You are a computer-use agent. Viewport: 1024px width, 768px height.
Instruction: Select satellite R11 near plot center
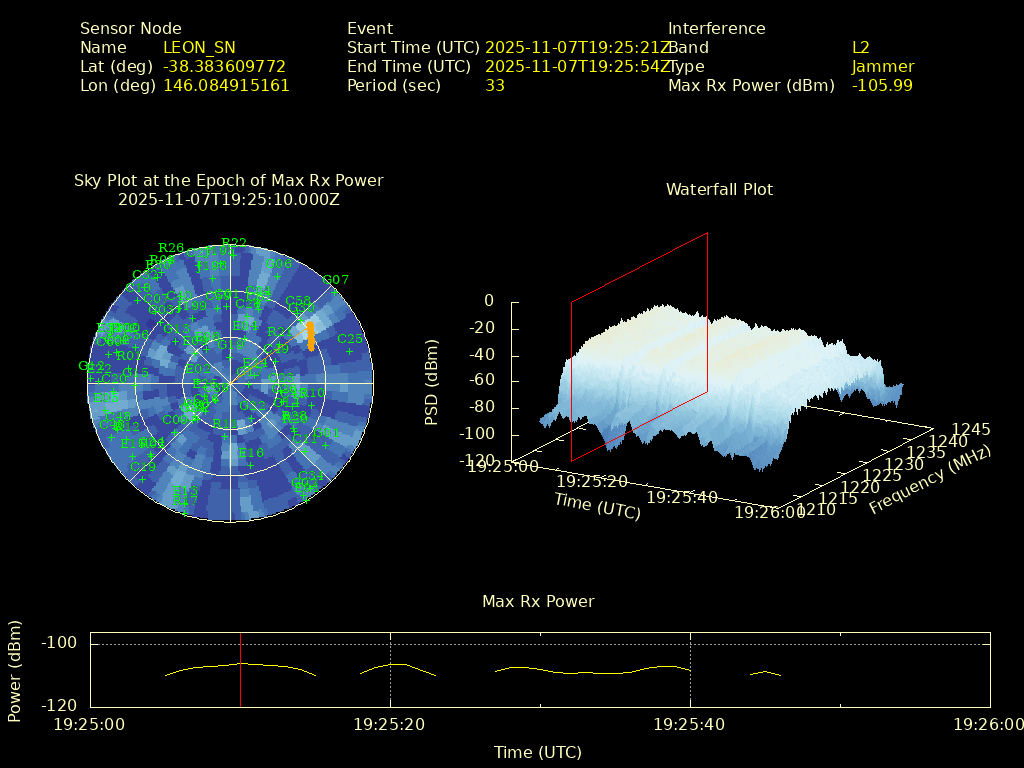pos(227,424)
